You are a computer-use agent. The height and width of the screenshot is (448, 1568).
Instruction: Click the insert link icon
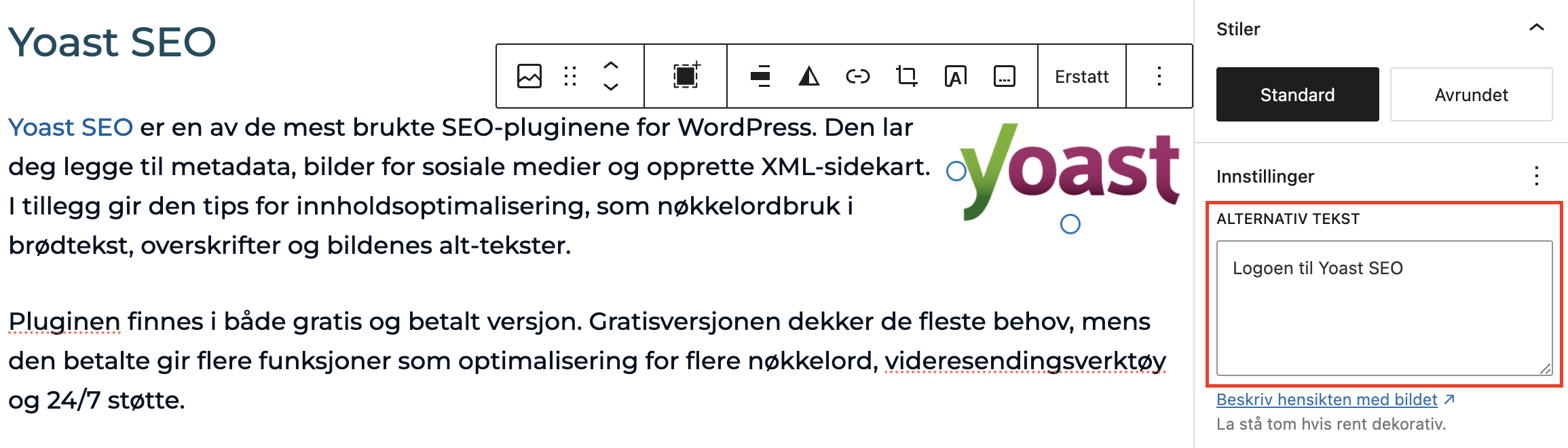(x=858, y=76)
